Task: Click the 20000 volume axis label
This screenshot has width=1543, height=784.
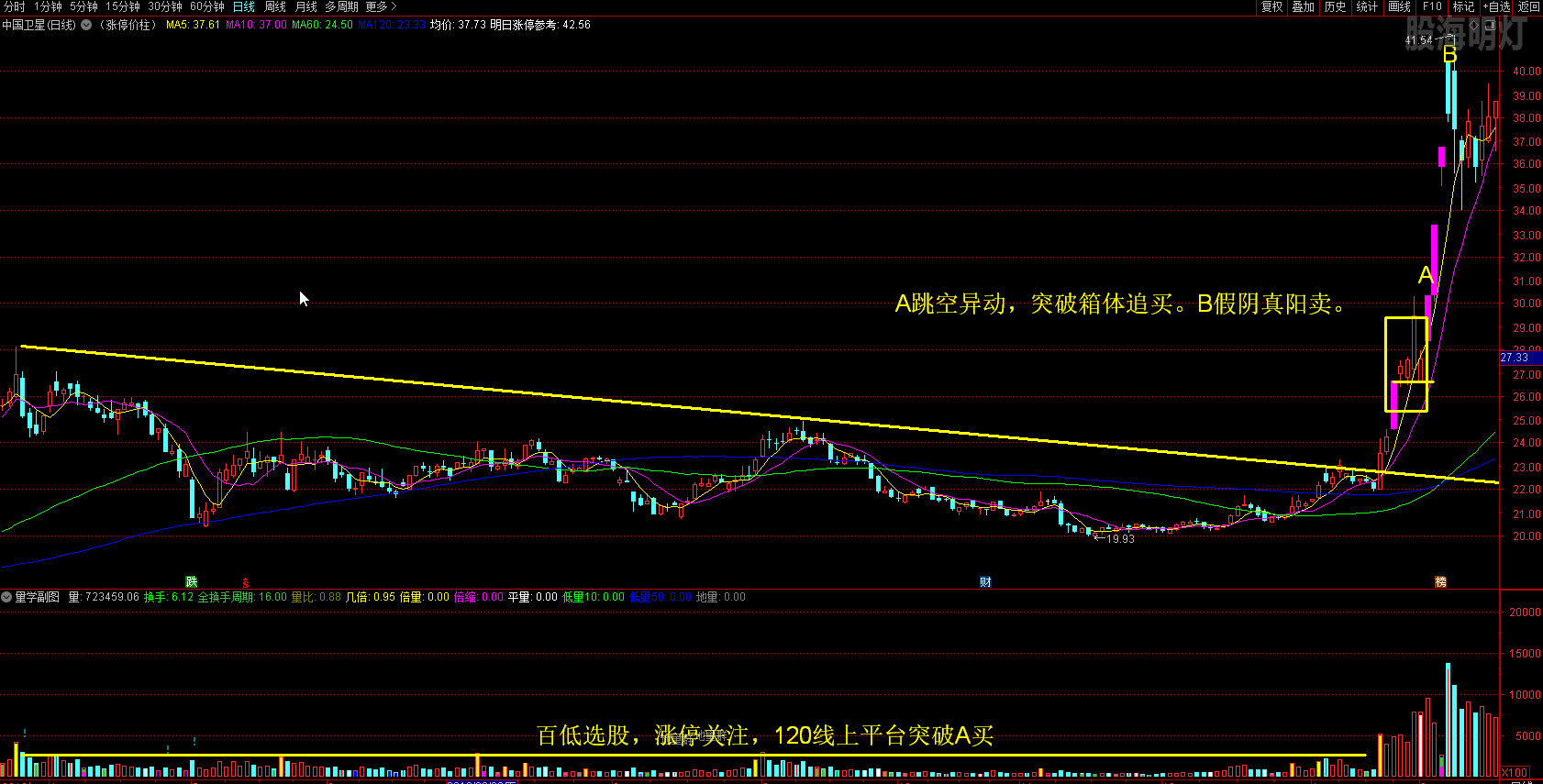Action: pos(1526,613)
